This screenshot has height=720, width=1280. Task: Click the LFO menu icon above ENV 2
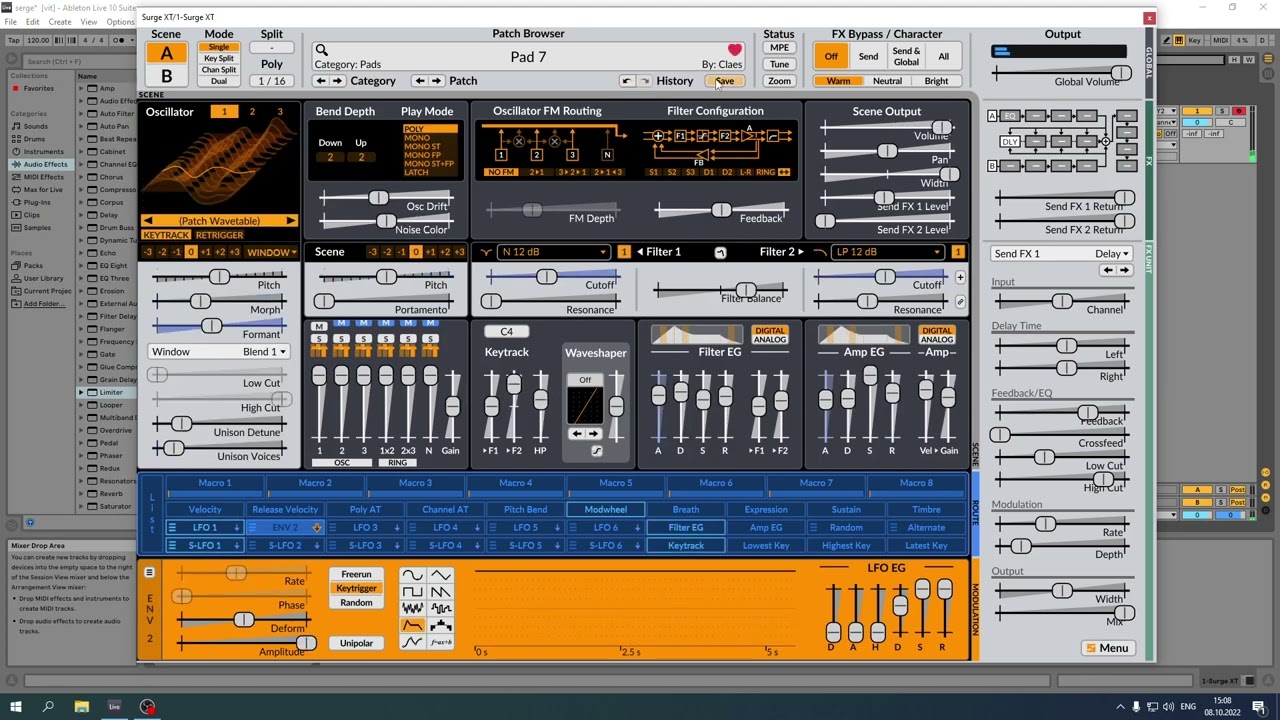click(x=149, y=573)
